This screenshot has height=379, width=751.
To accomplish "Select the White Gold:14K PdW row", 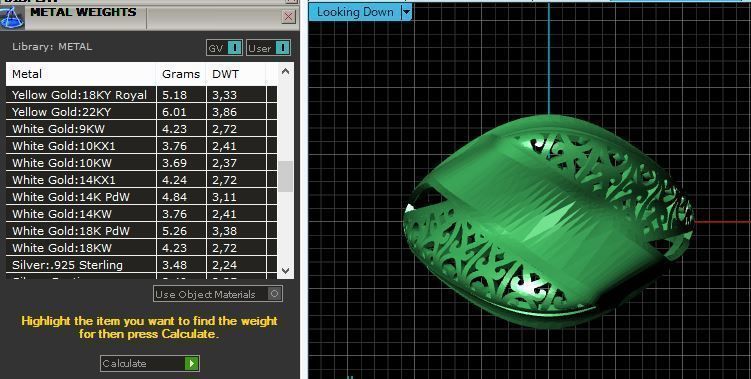I will point(142,196).
